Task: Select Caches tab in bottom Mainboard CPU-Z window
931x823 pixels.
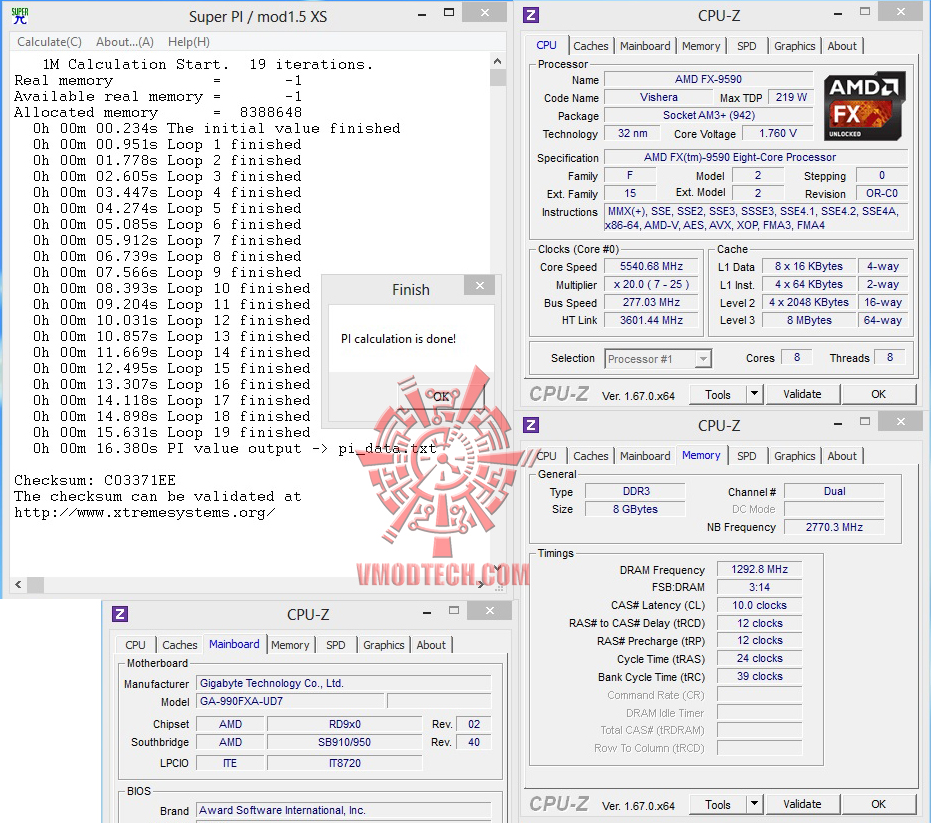Action: pyautogui.click(x=179, y=645)
